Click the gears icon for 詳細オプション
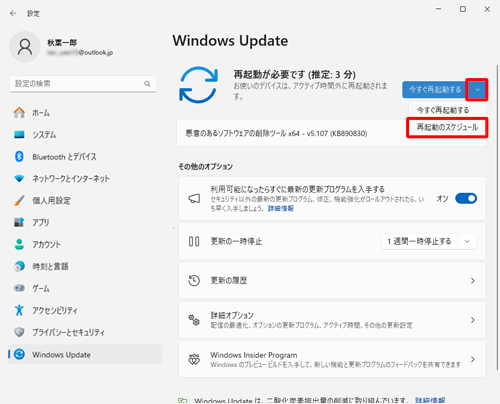This screenshot has width=500, height=404. tap(194, 320)
